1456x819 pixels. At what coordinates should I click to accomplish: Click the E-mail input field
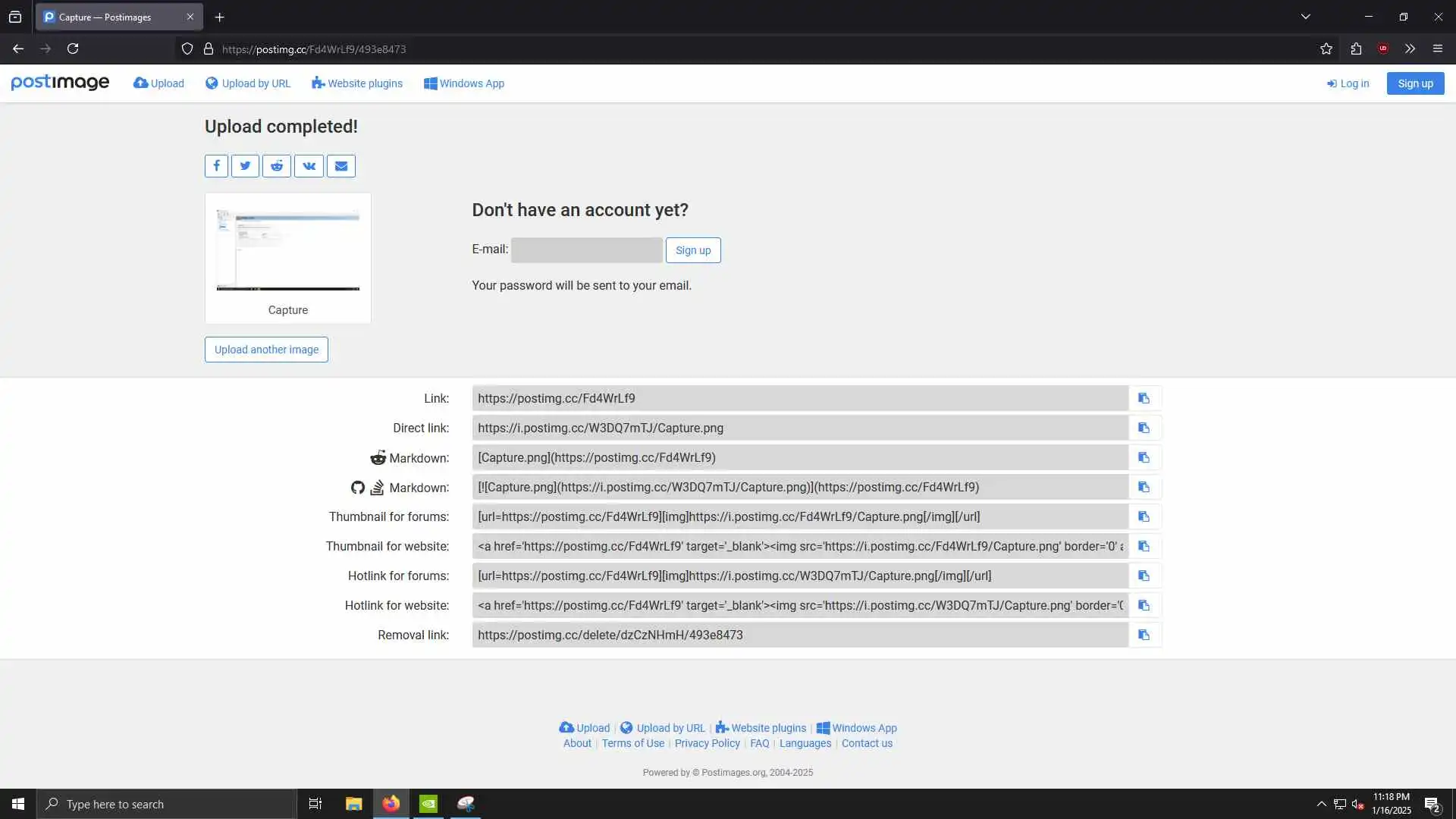586,250
